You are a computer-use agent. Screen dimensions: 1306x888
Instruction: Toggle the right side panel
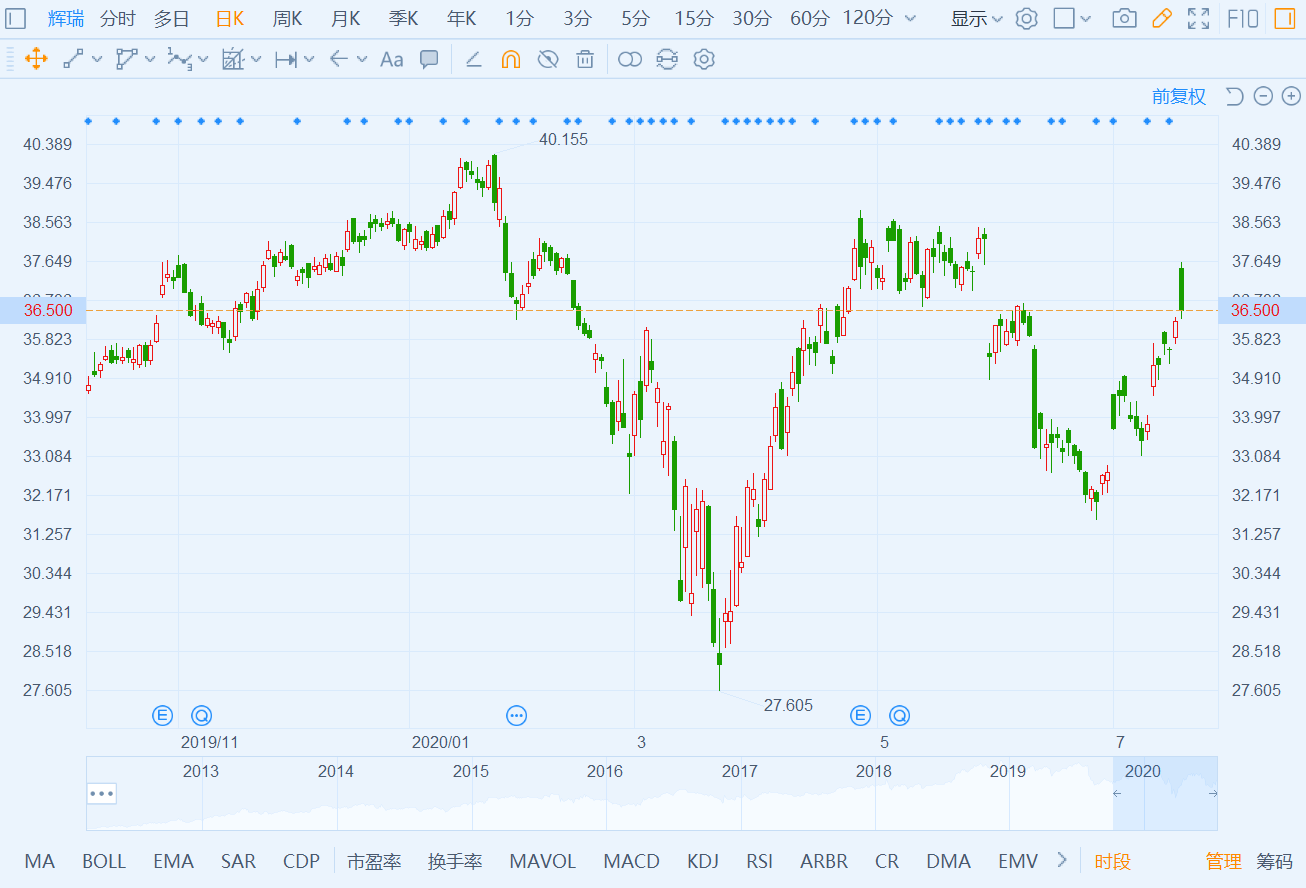[x=1283, y=19]
